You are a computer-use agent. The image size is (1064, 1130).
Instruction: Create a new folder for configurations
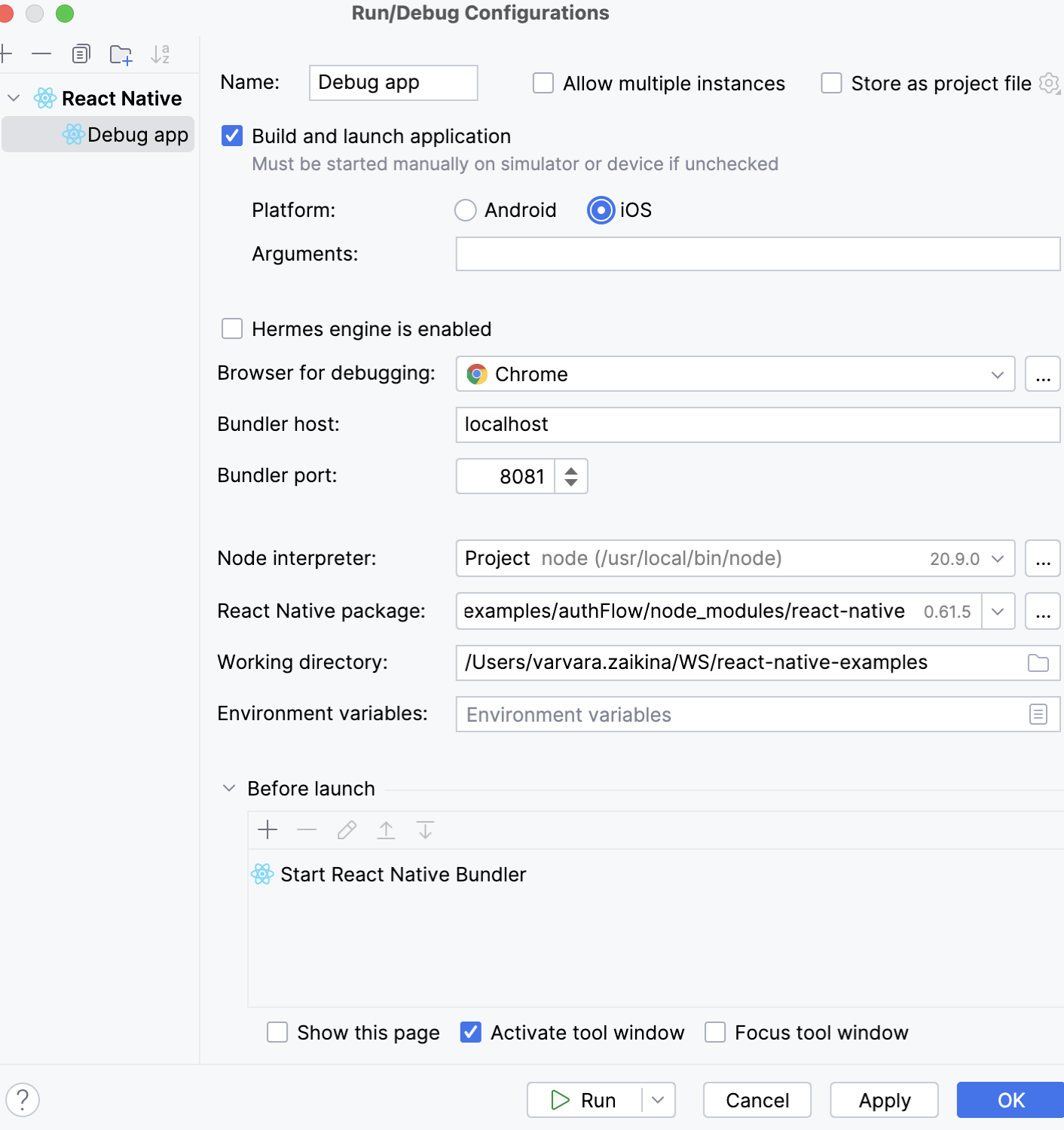click(121, 53)
